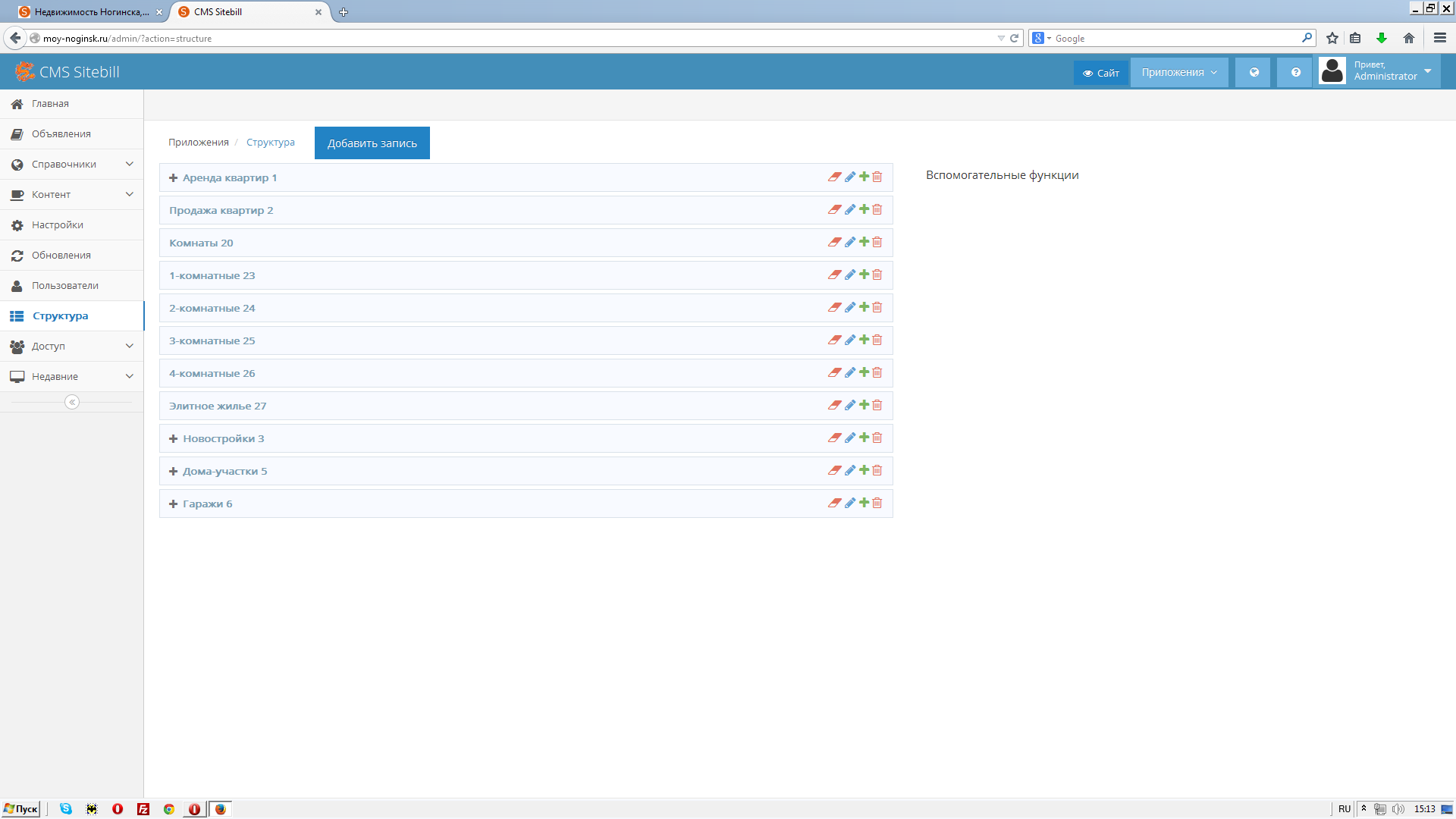Image resolution: width=1456 pixels, height=819 pixels.
Task: Open Обновления in sidebar
Action: click(x=72, y=256)
